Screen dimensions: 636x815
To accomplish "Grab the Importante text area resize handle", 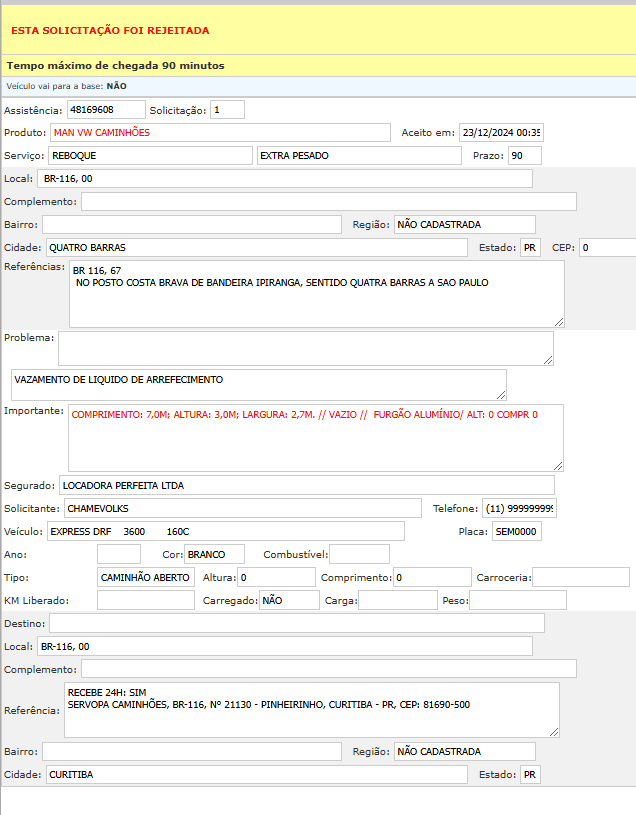I will tap(559, 465).
